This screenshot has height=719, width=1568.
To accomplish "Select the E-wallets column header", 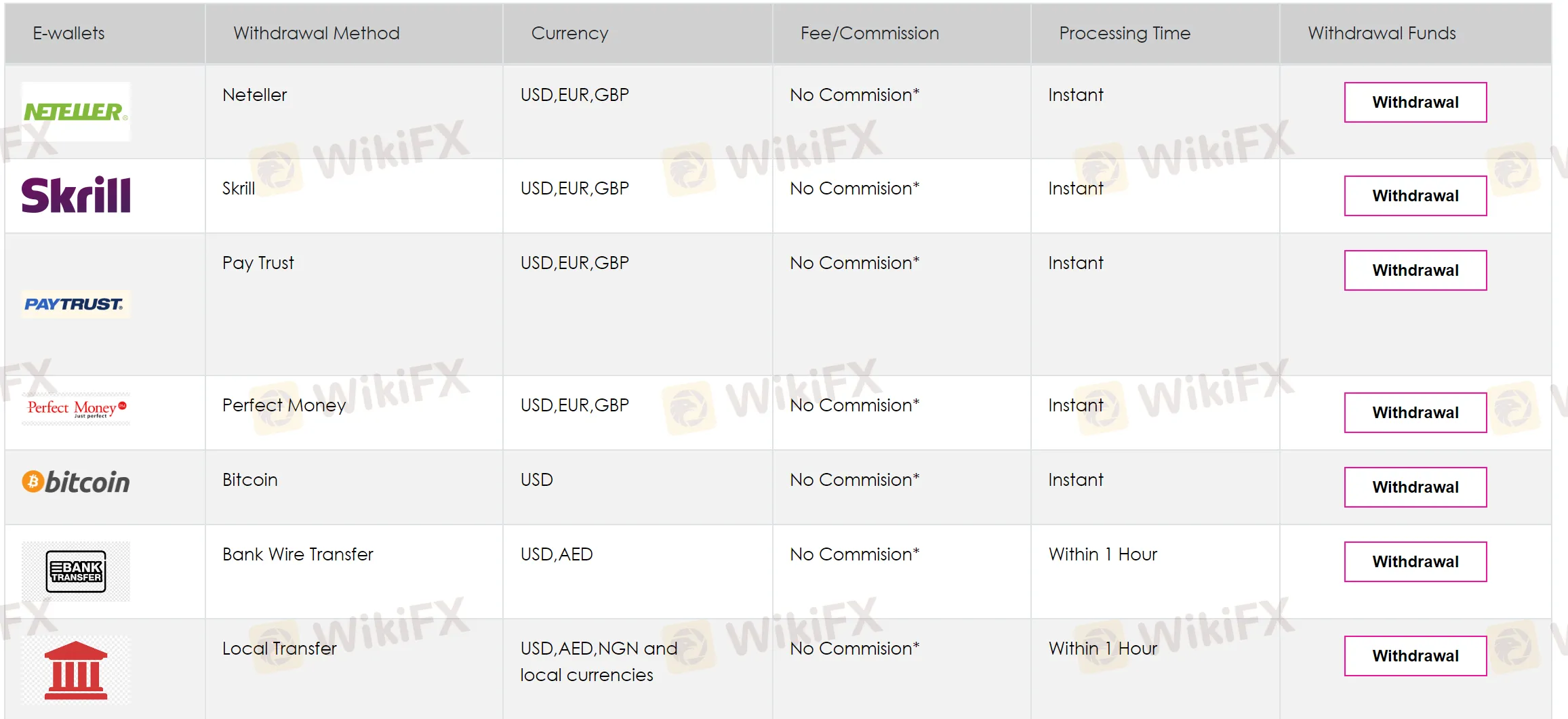I will pyautogui.click(x=68, y=33).
